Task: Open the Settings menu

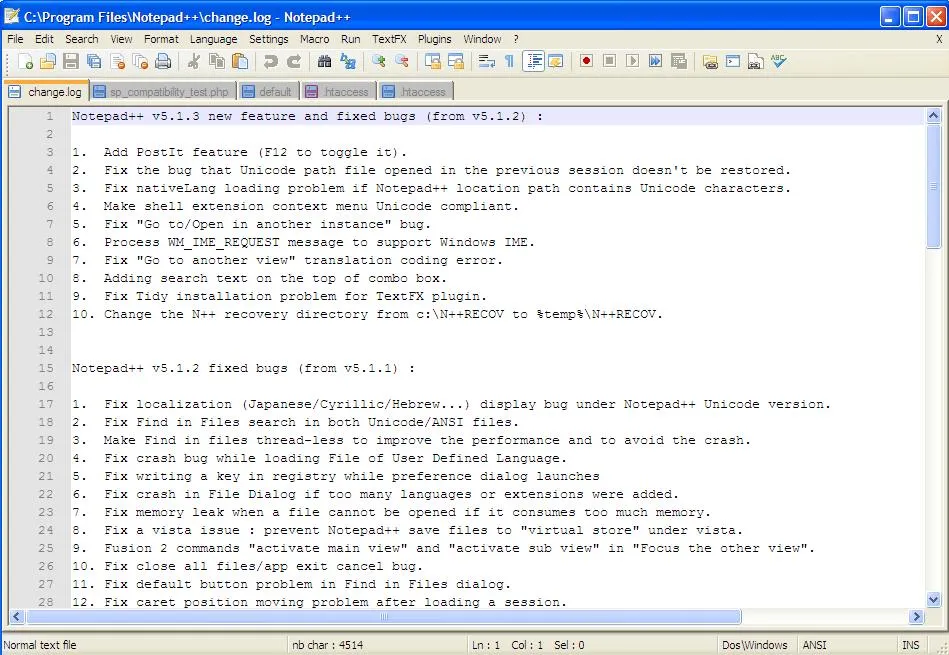Action: coord(269,39)
